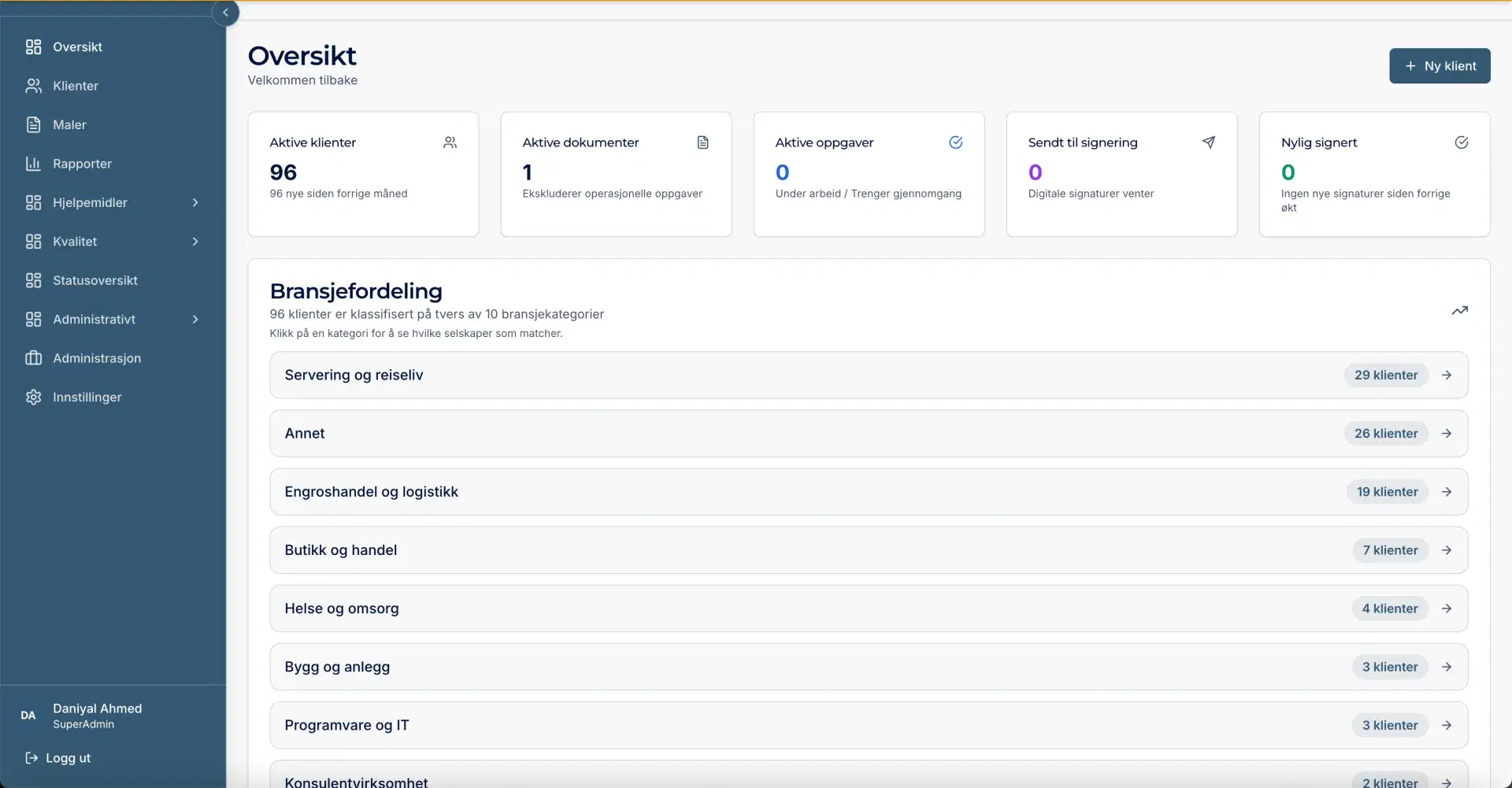Open the Servering og reiseliv category
This screenshot has width=1512, height=788.
[869, 376]
